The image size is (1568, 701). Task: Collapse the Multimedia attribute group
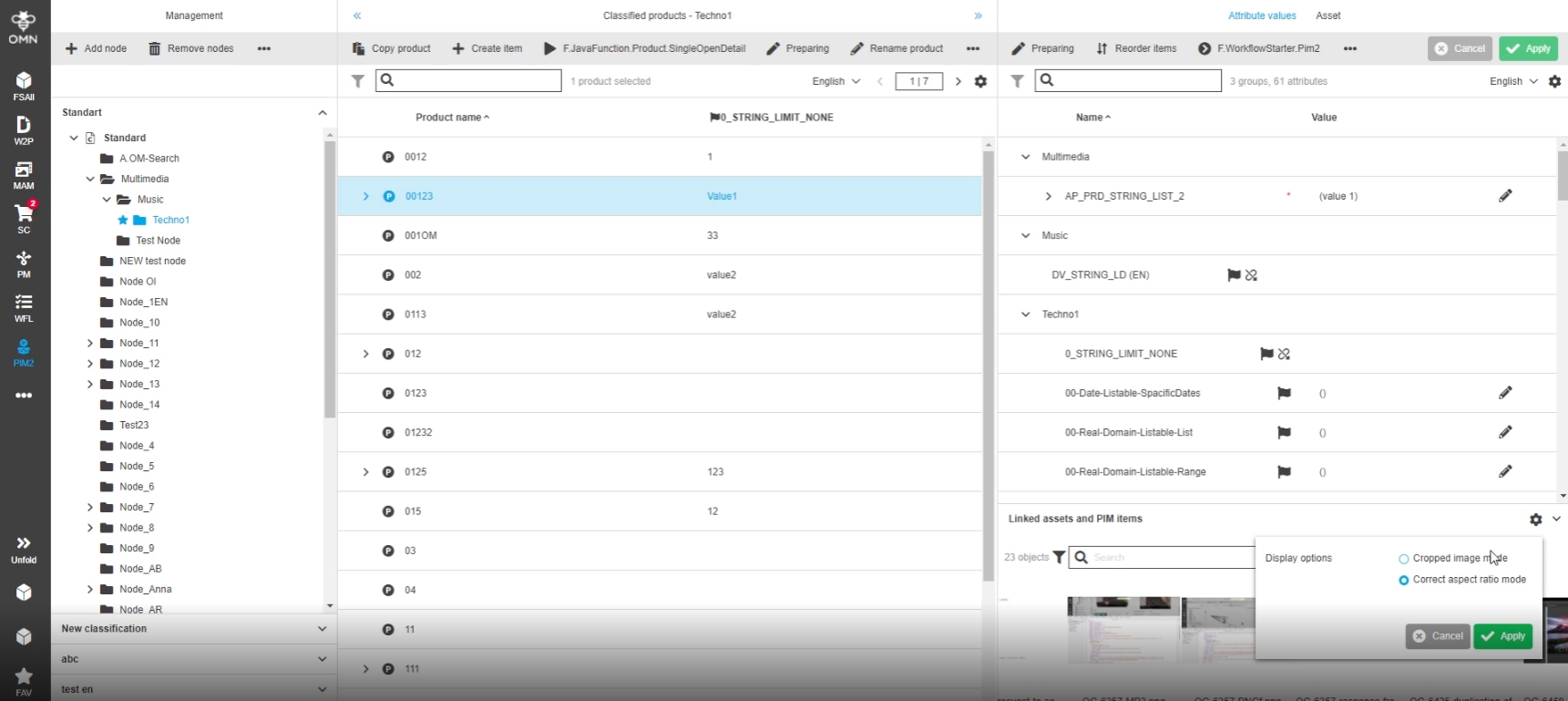tap(1026, 157)
